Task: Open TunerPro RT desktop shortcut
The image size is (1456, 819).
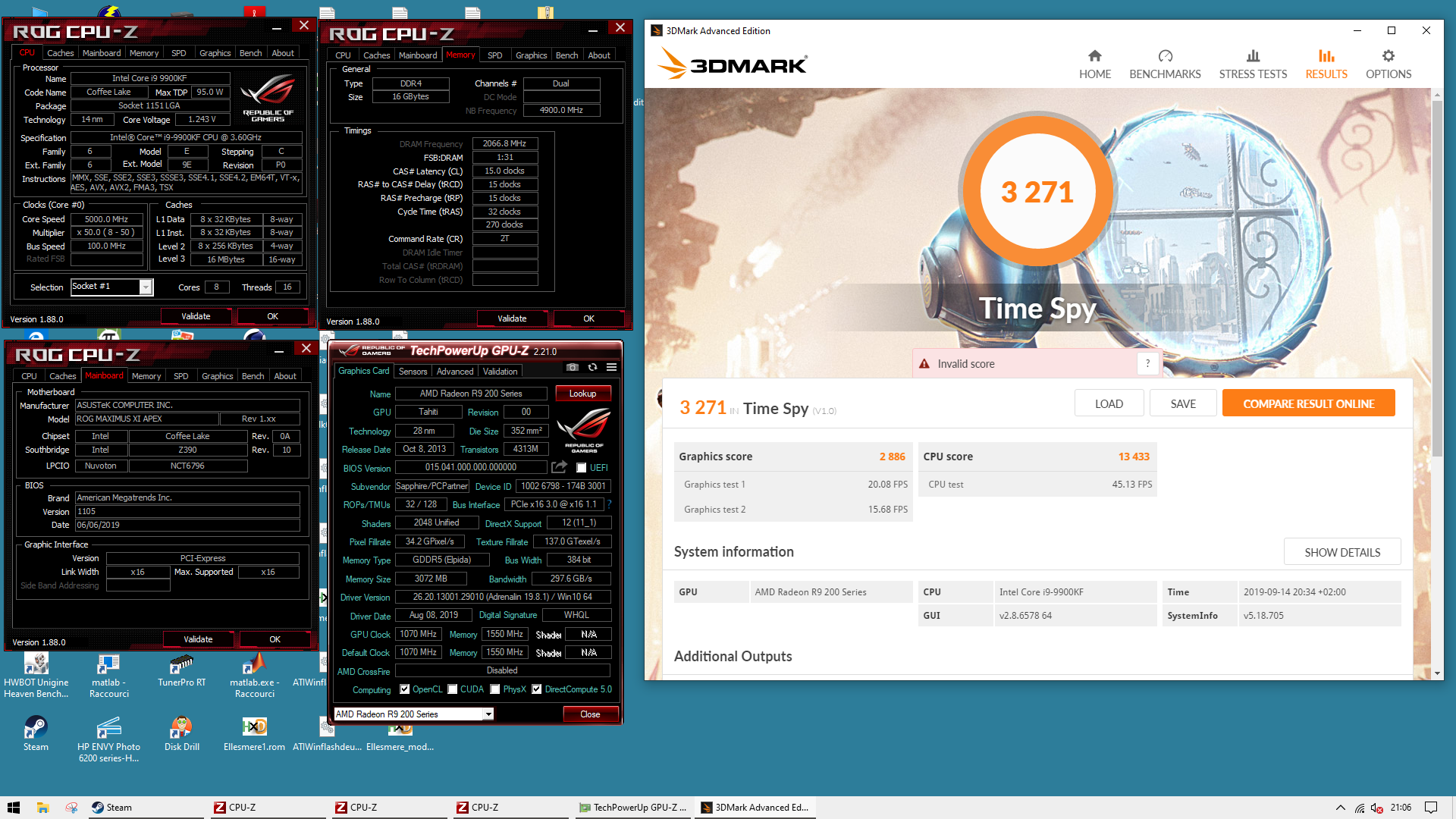Action: [181, 672]
